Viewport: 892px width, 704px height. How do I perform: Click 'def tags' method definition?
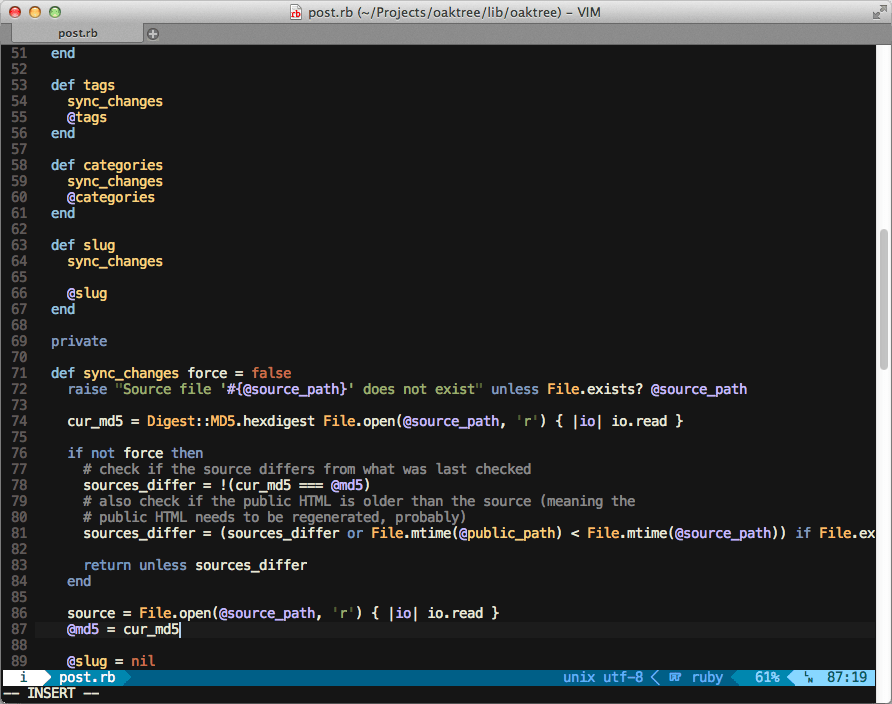click(83, 85)
